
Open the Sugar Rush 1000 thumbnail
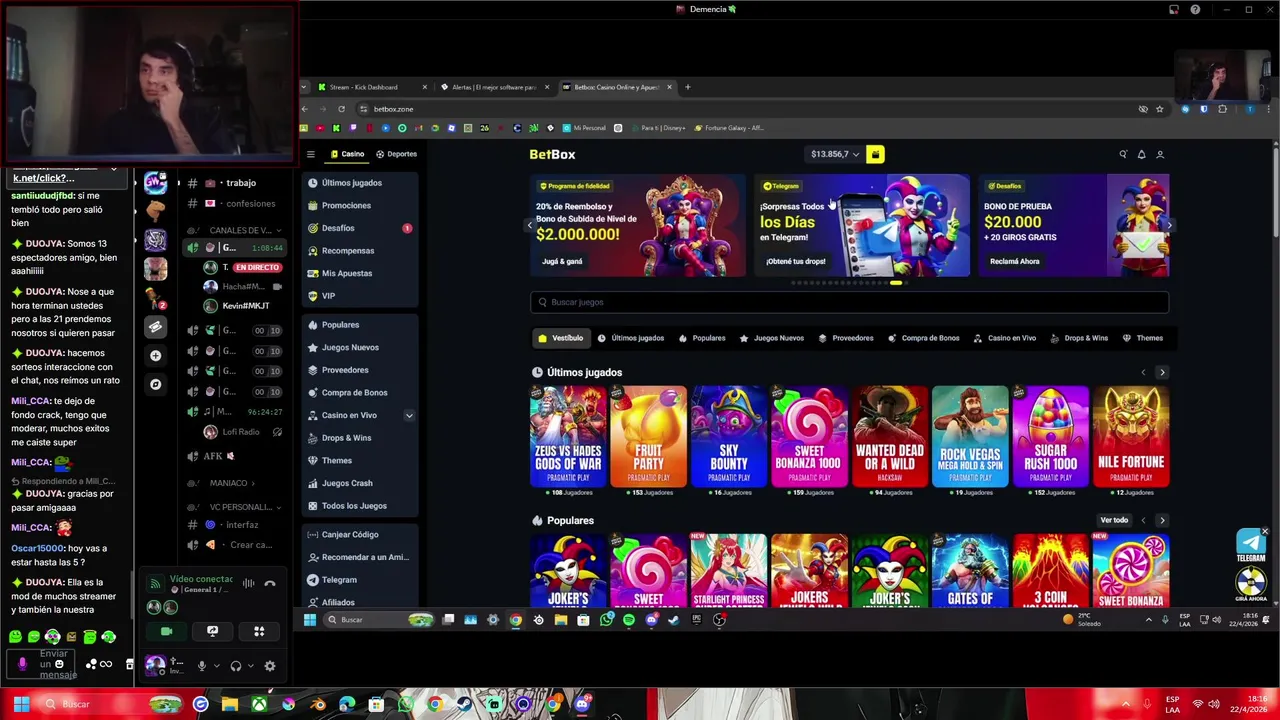point(1050,436)
